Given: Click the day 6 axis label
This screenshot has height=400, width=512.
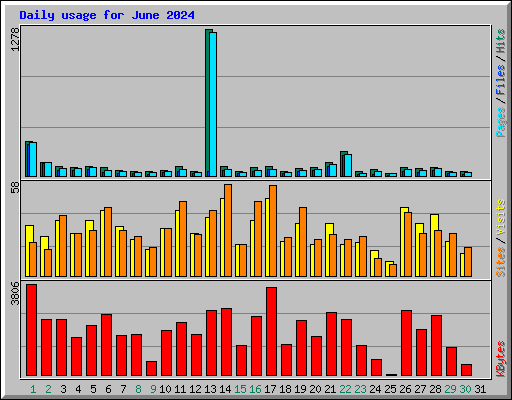Looking at the screenshot, I should pyautogui.click(x=108, y=389).
